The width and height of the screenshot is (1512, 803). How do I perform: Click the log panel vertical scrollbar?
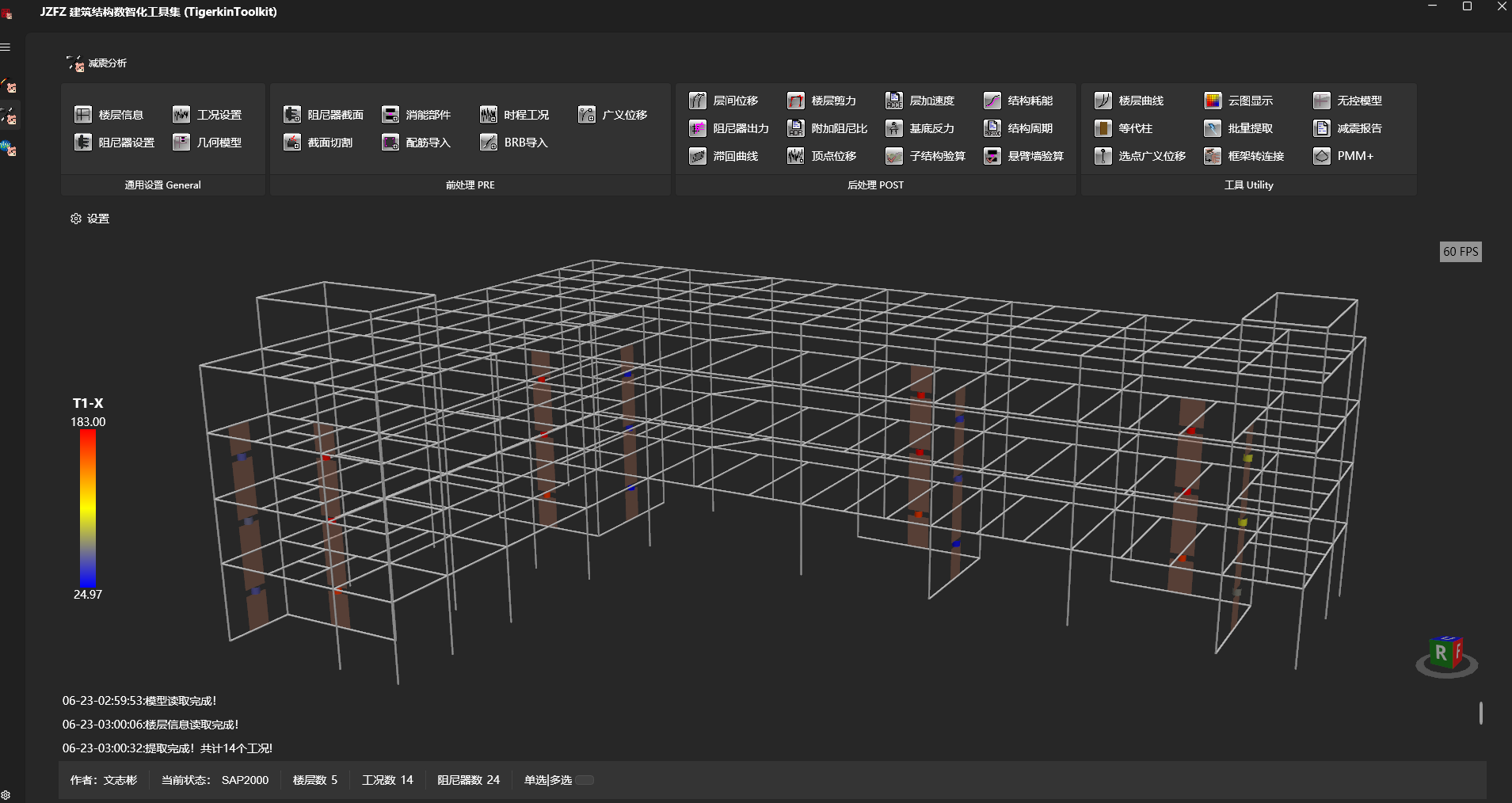click(x=1480, y=713)
